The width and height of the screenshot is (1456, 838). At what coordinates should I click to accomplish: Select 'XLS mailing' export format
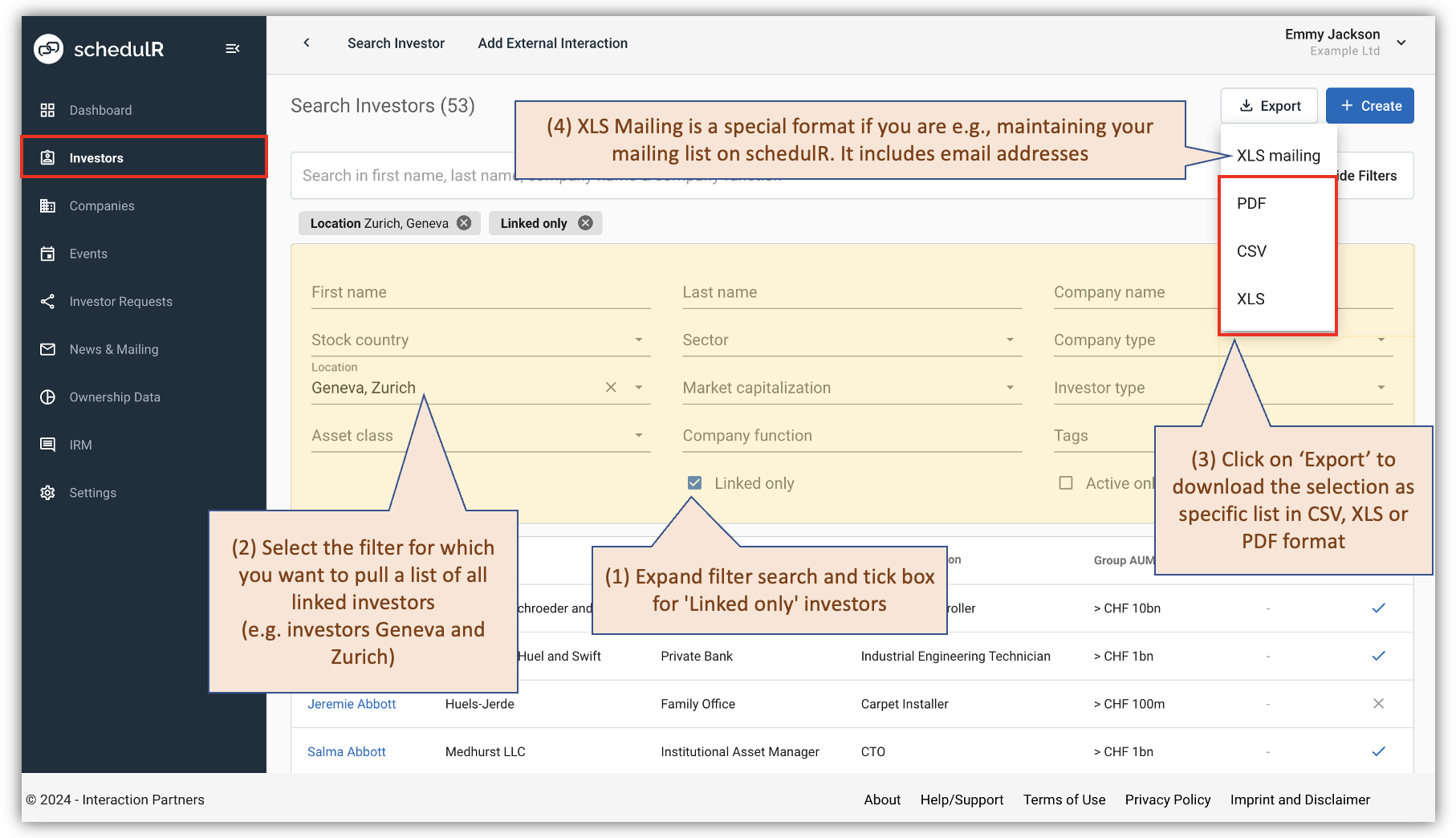click(1278, 155)
